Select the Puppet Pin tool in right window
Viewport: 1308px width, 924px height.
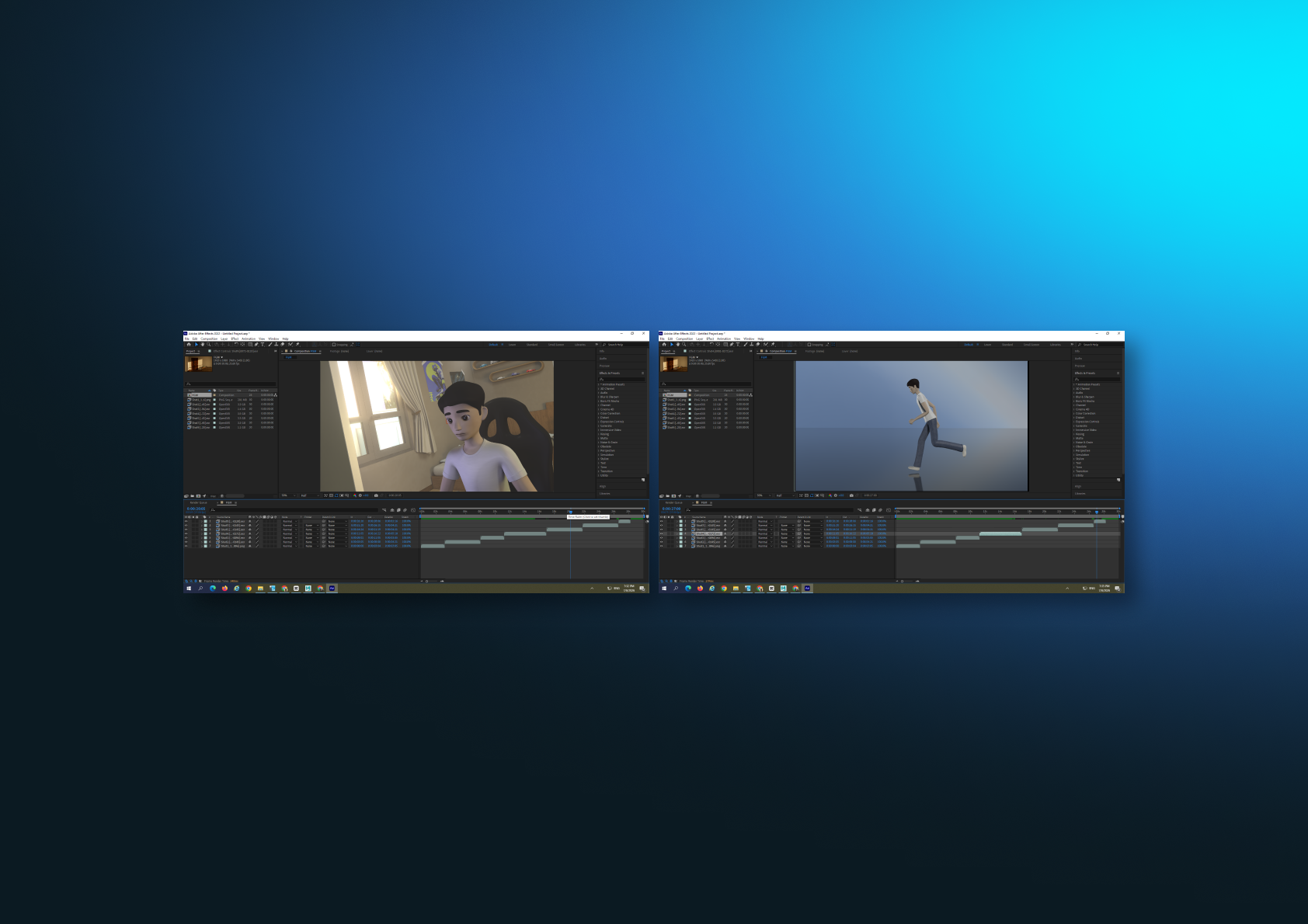(773, 344)
